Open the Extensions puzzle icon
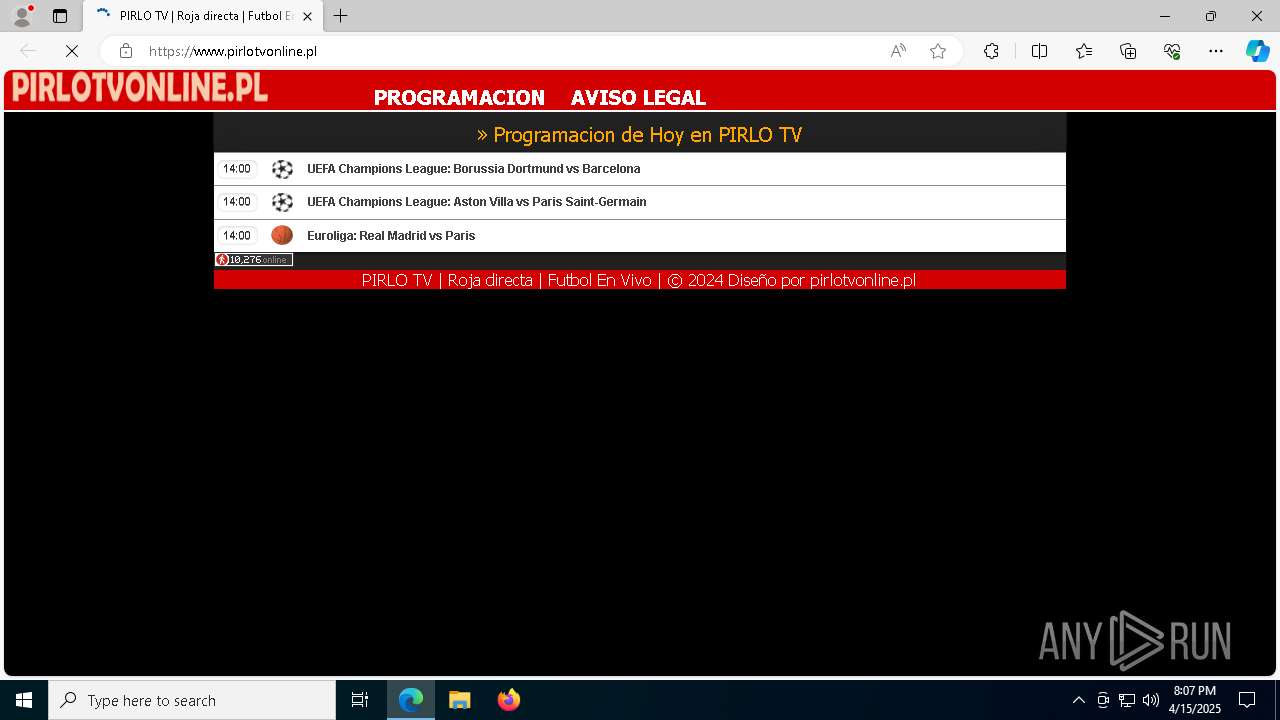The width and height of the screenshot is (1280, 720). [991, 51]
